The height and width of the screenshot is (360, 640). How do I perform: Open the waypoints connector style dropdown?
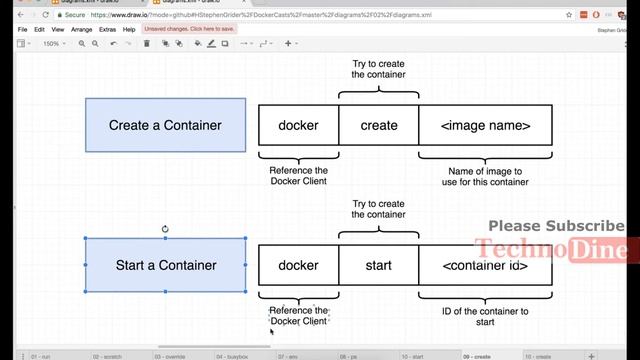click(x=266, y=43)
